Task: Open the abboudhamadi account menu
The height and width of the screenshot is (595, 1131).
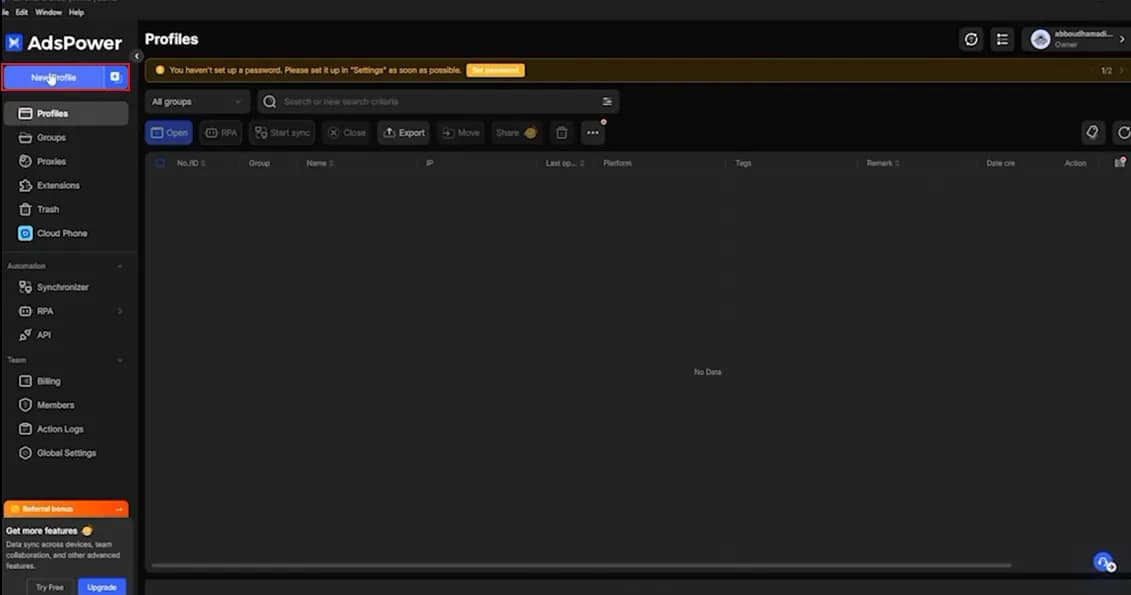Action: point(1077,39)
